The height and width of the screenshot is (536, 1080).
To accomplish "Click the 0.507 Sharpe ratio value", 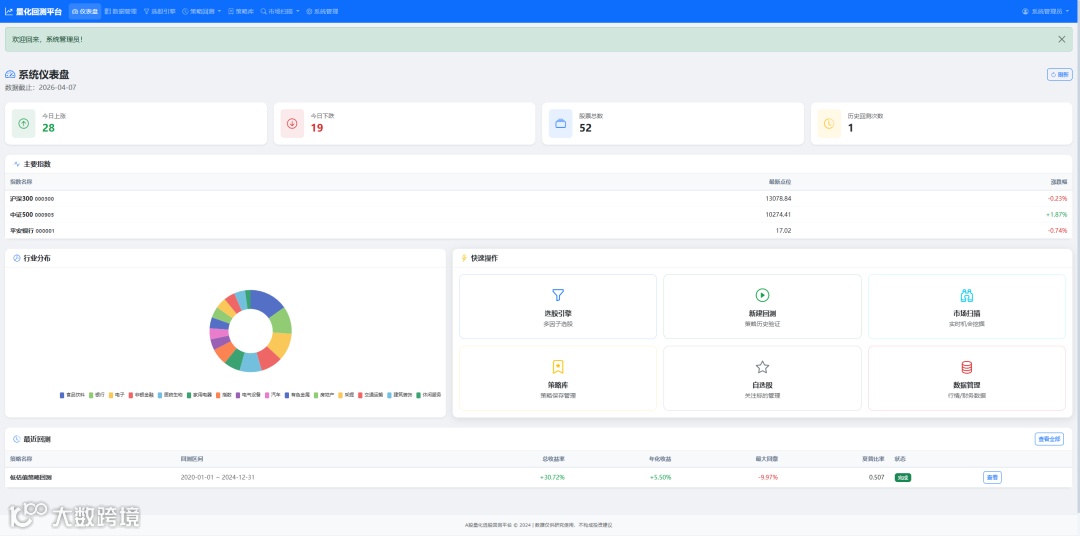I will point(877,477).
